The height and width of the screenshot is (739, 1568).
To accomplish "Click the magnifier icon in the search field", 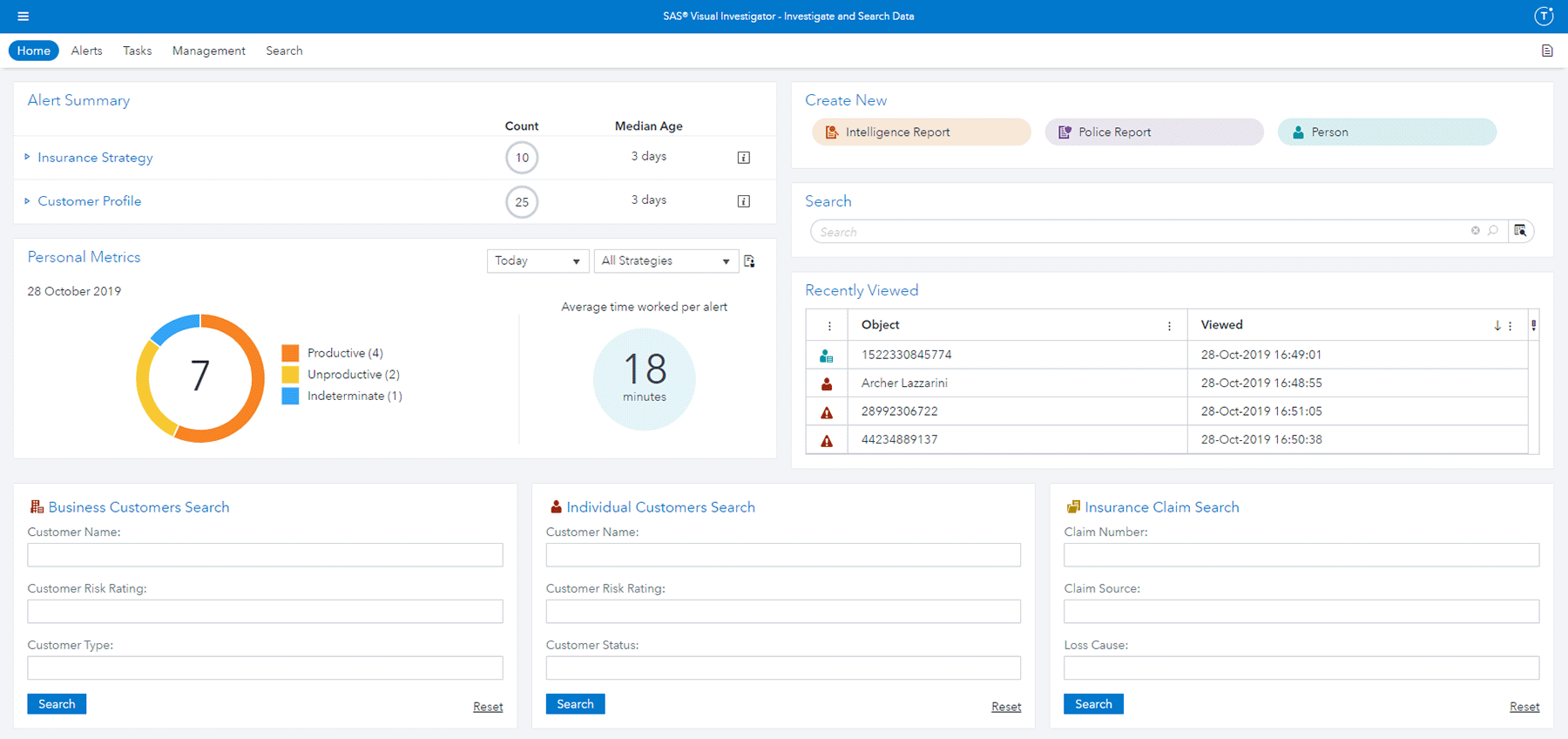I will (x=1493, y=230).
